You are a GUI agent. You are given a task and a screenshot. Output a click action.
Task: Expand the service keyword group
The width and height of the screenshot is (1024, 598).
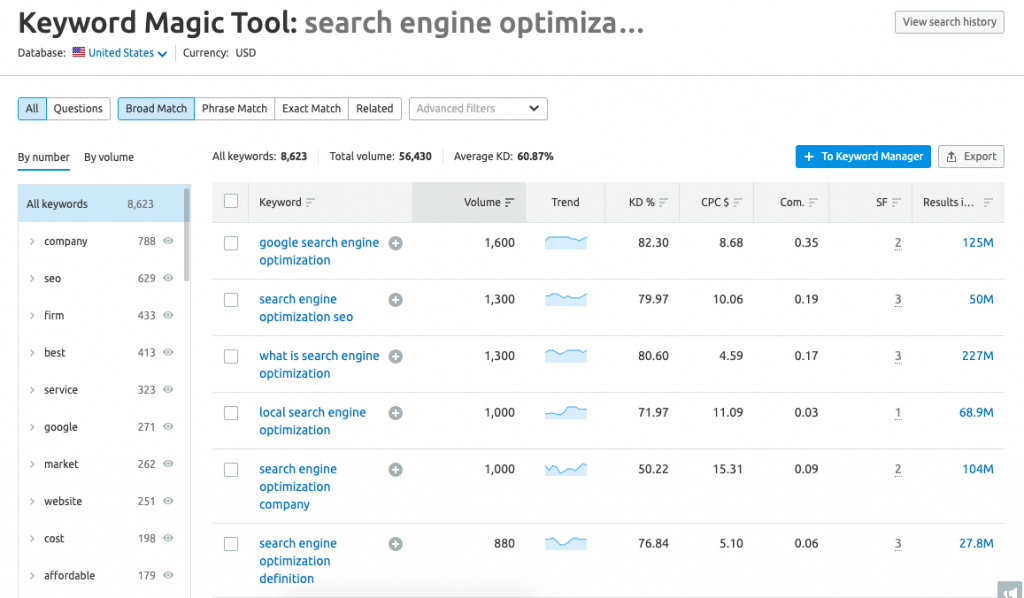pos(31,390)
